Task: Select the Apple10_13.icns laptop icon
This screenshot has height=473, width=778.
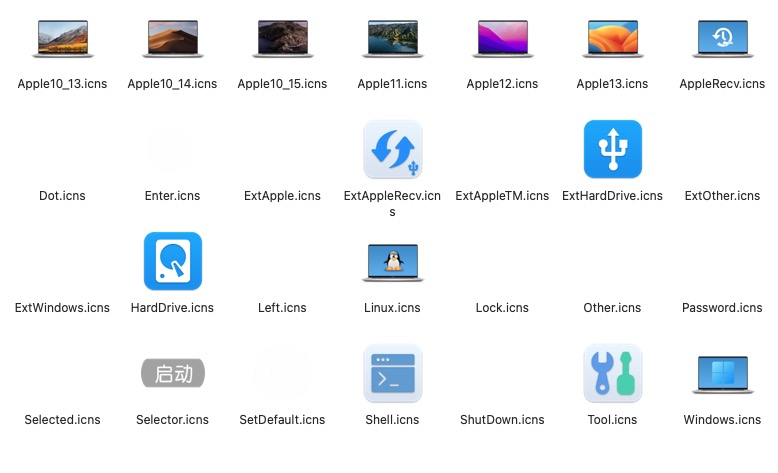Action: pos(62,38)
